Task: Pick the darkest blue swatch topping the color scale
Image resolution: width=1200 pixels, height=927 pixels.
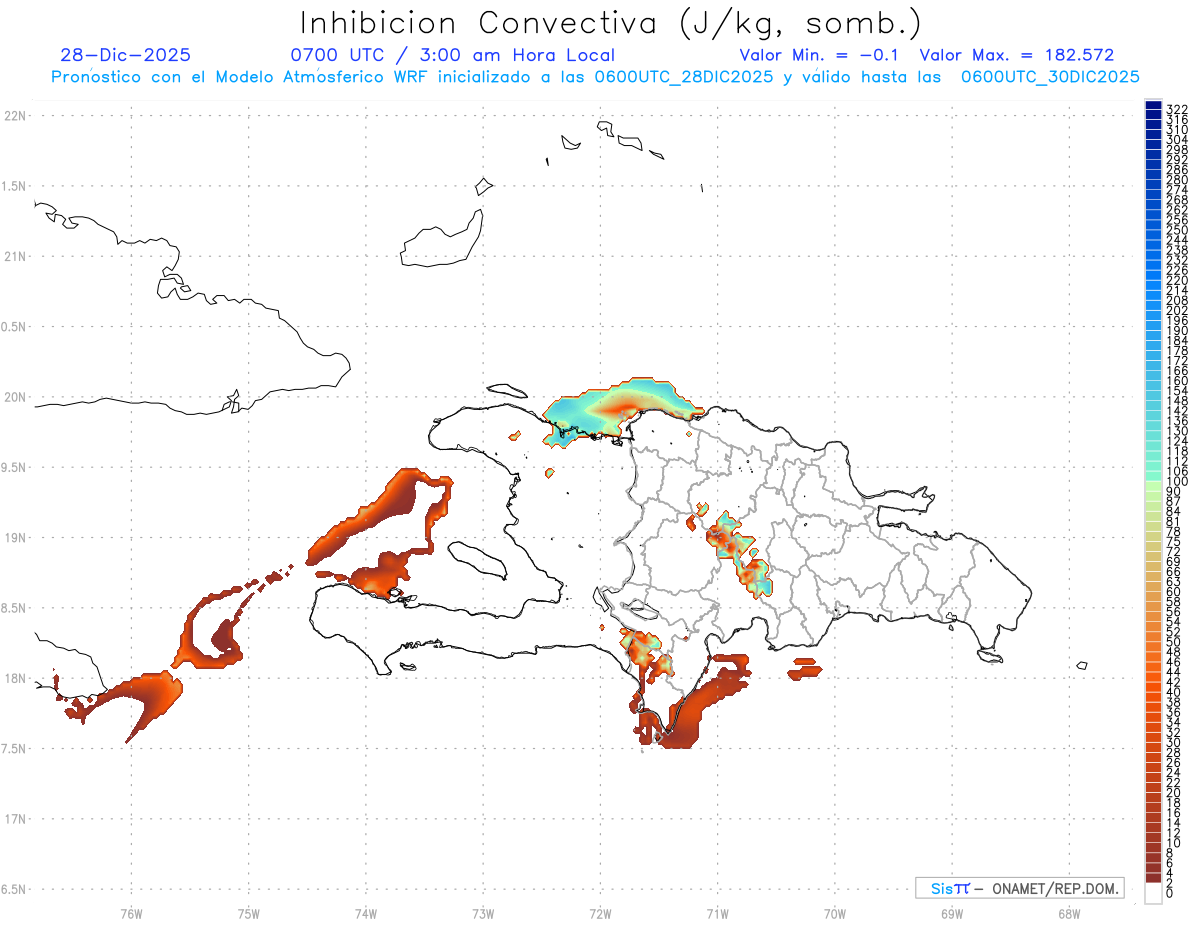Action: pos(1153,105)
